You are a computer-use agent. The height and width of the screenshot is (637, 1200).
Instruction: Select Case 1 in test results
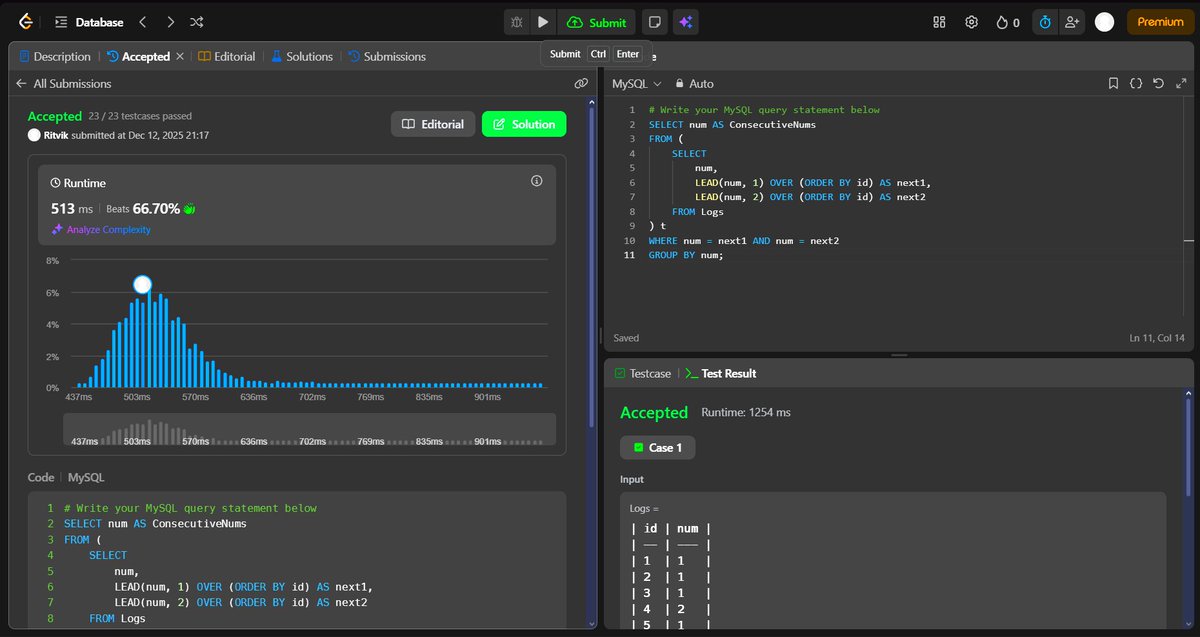[x=658, y=448]
